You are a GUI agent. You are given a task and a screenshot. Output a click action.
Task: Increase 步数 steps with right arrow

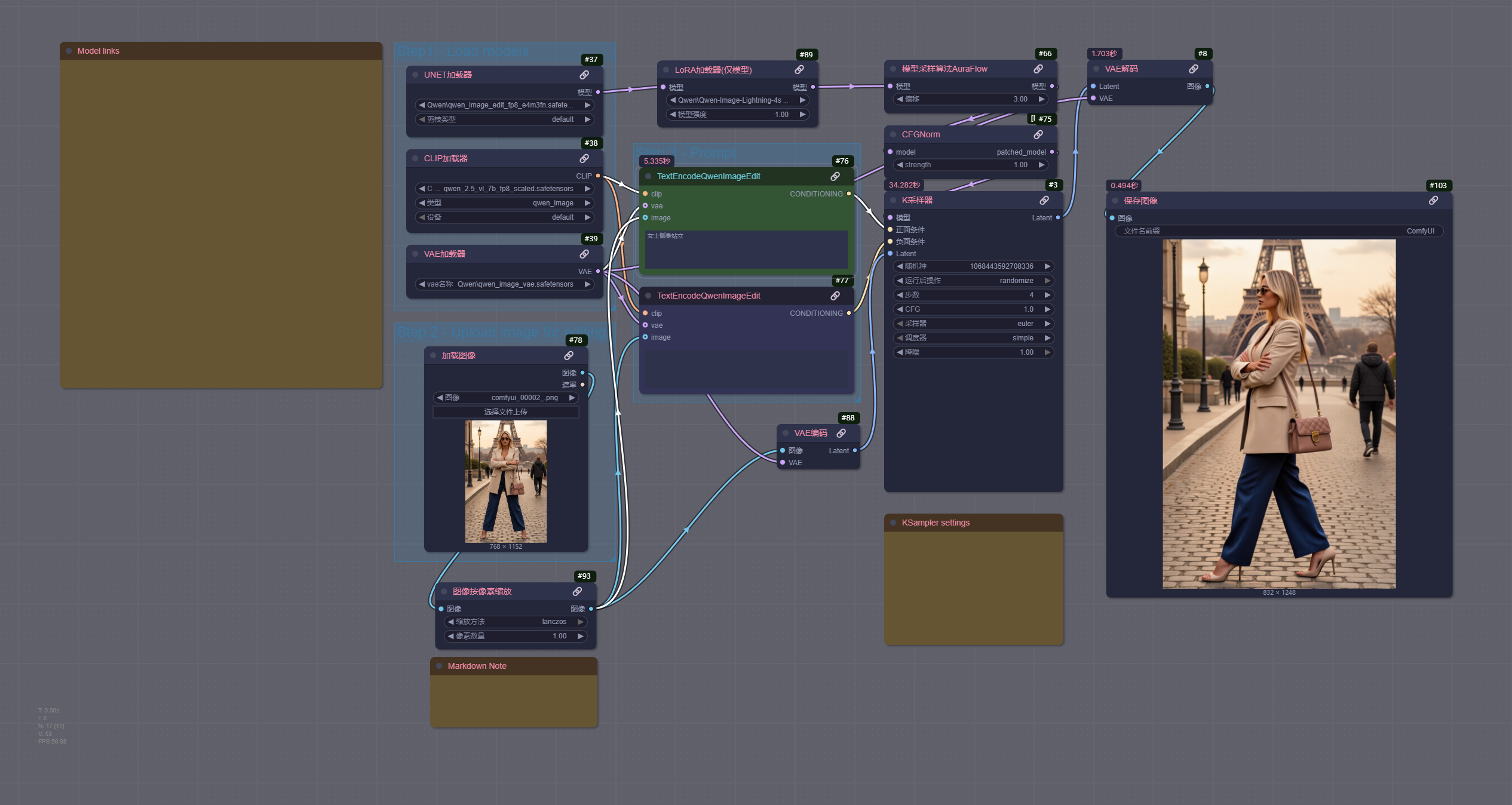click(x=1047, y=295)
